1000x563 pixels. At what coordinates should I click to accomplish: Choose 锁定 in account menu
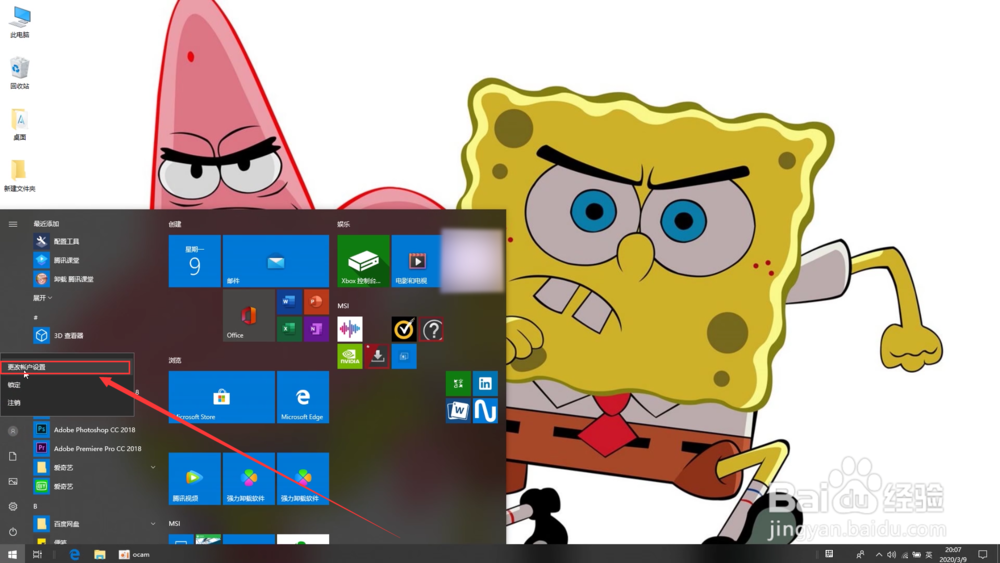click(x=67, y=385)
